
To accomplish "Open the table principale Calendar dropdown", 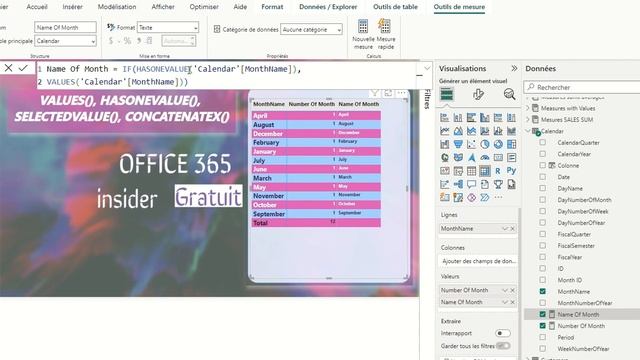I will click(65, 41).
